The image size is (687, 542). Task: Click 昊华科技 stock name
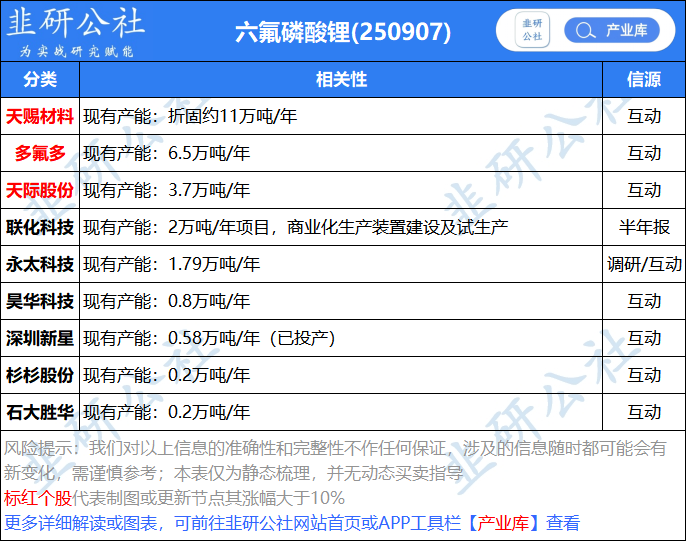pos(40,301)
